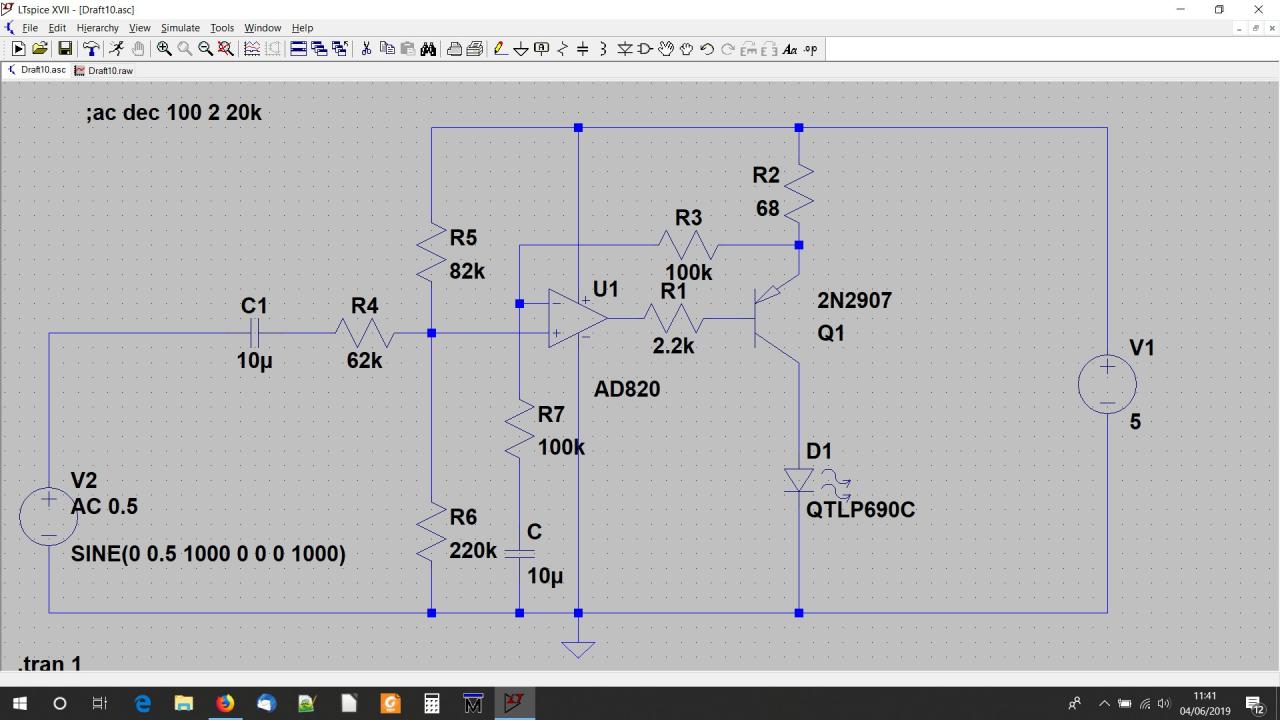Click the Cascade Windows icon
The width and height of the screenshot is (1280, 720).
(319, 48)
